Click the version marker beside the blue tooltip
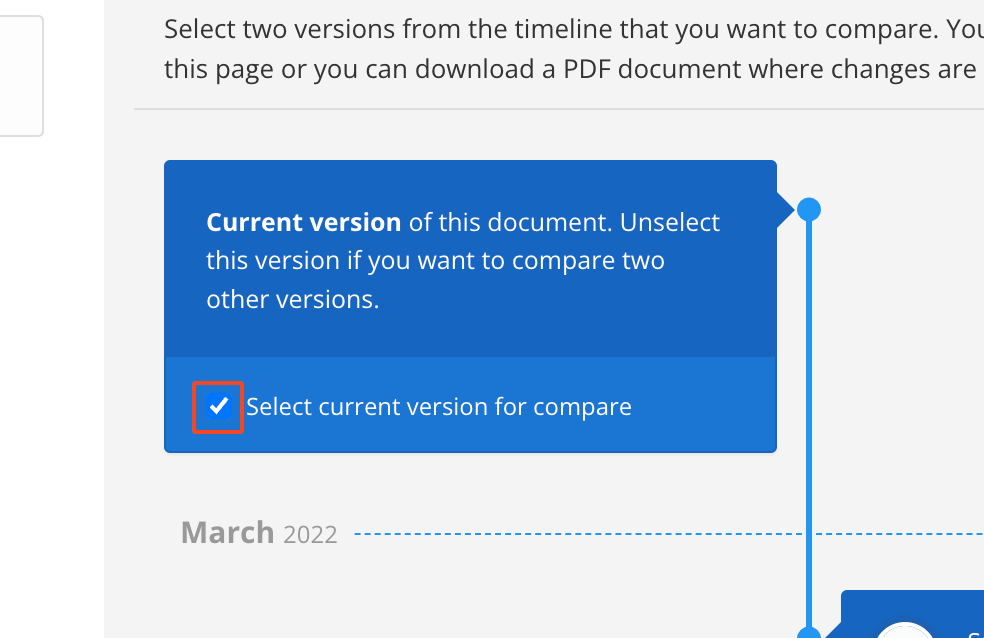 [808, 209]
